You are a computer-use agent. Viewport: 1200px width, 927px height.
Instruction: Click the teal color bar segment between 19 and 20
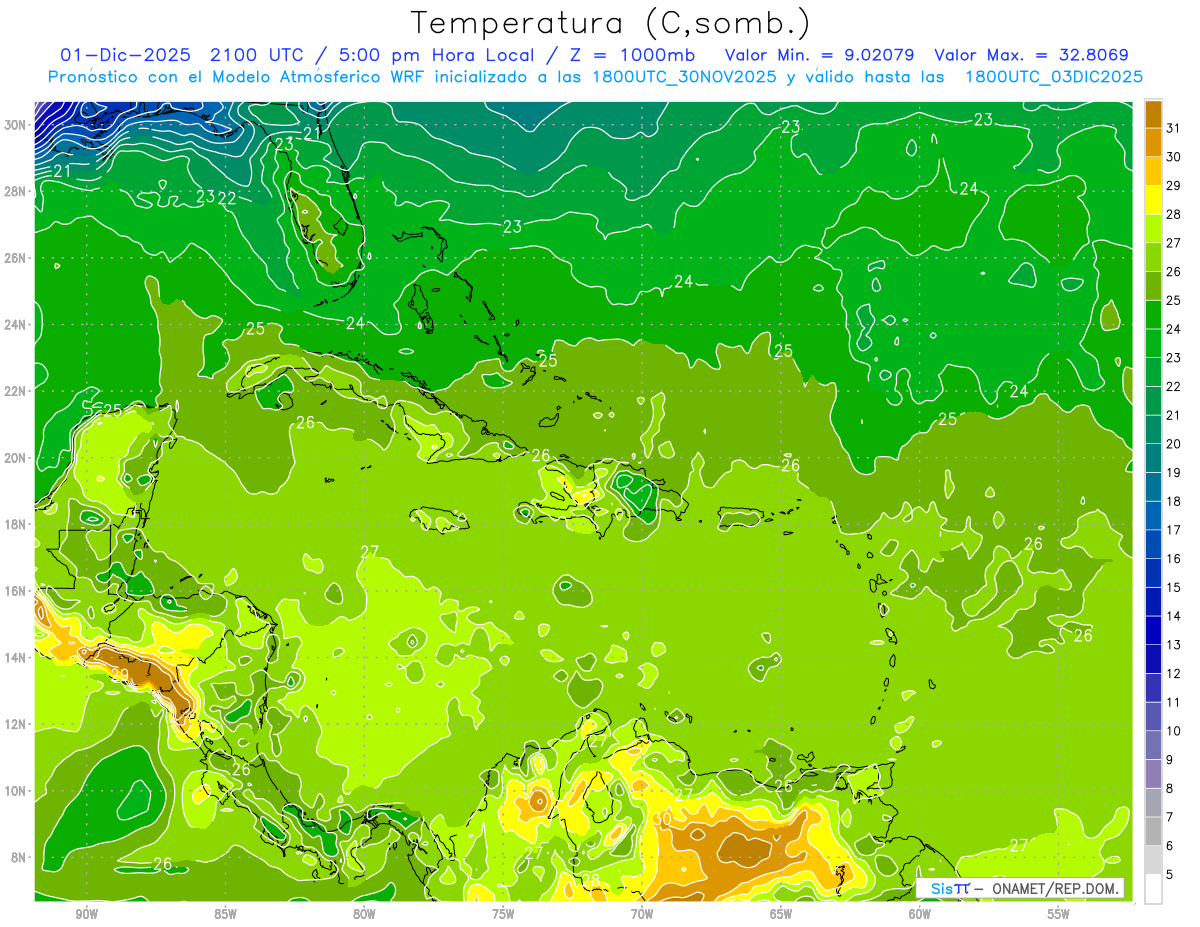click(x=1153, y=459)
